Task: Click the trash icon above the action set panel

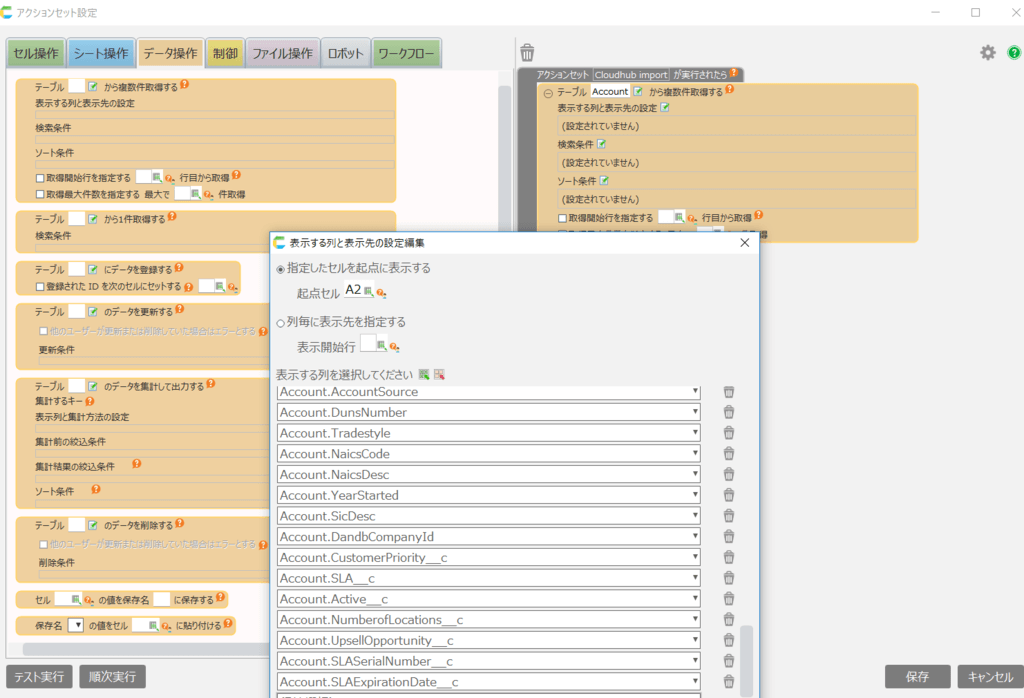Action: (527, 52)
